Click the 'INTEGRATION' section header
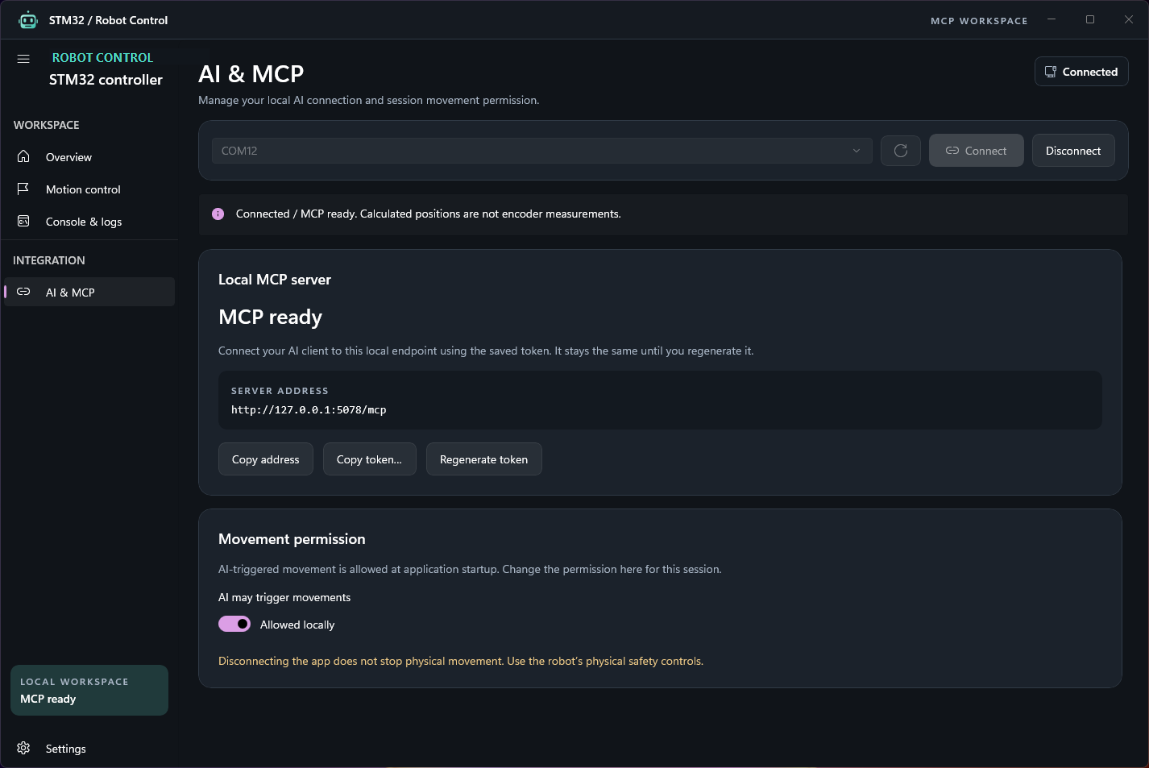Image resolution: width=1149 pixels, height=768 pixels. coord(48,260)
